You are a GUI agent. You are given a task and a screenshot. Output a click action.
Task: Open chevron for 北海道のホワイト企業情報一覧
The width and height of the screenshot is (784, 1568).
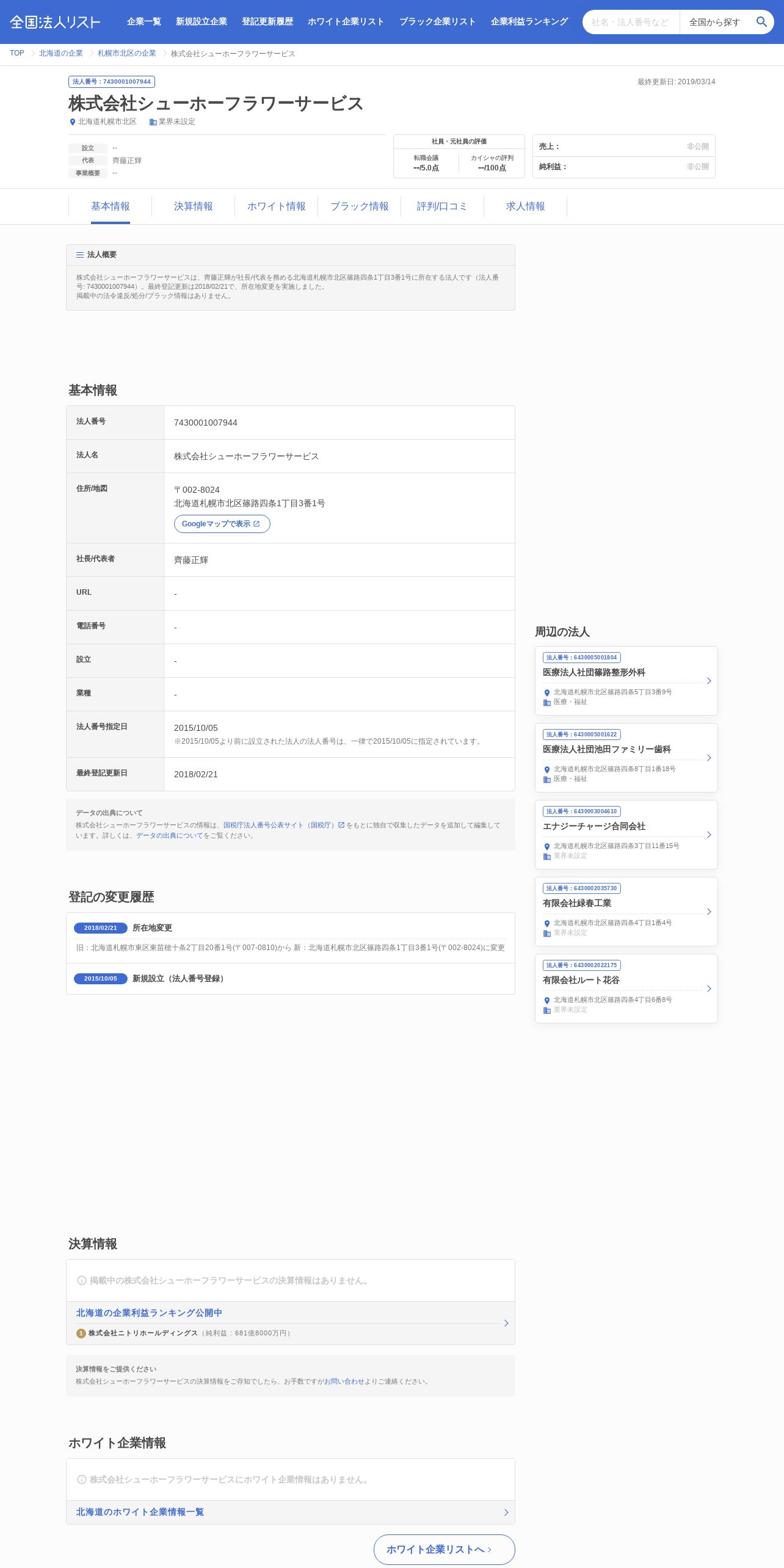pyautogui.click(x=506, y=1512)
